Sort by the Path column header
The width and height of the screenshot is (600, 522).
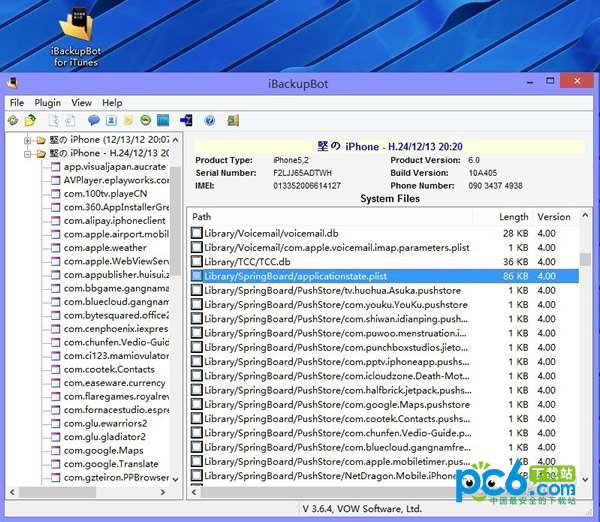(x=331, y=217)
